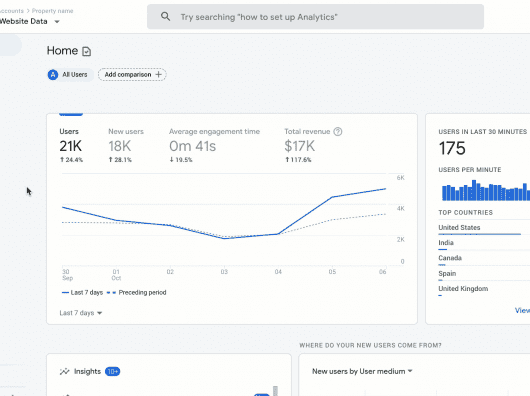Open Total revenue help question icon
This screenshot has height=396, width=530.
tap(338, 132)
